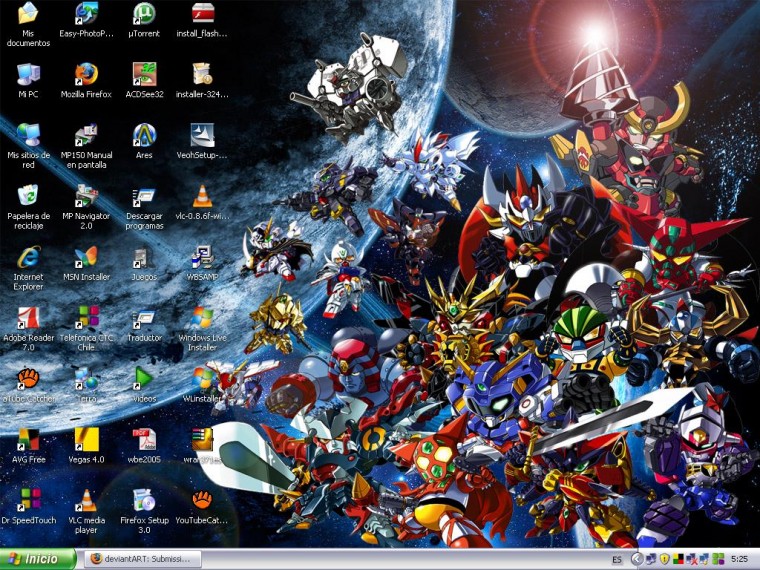The height and width of the screenshot is (570, 760).
Task: Open the Mi PC icon
Action: click(x=28, y=74)
